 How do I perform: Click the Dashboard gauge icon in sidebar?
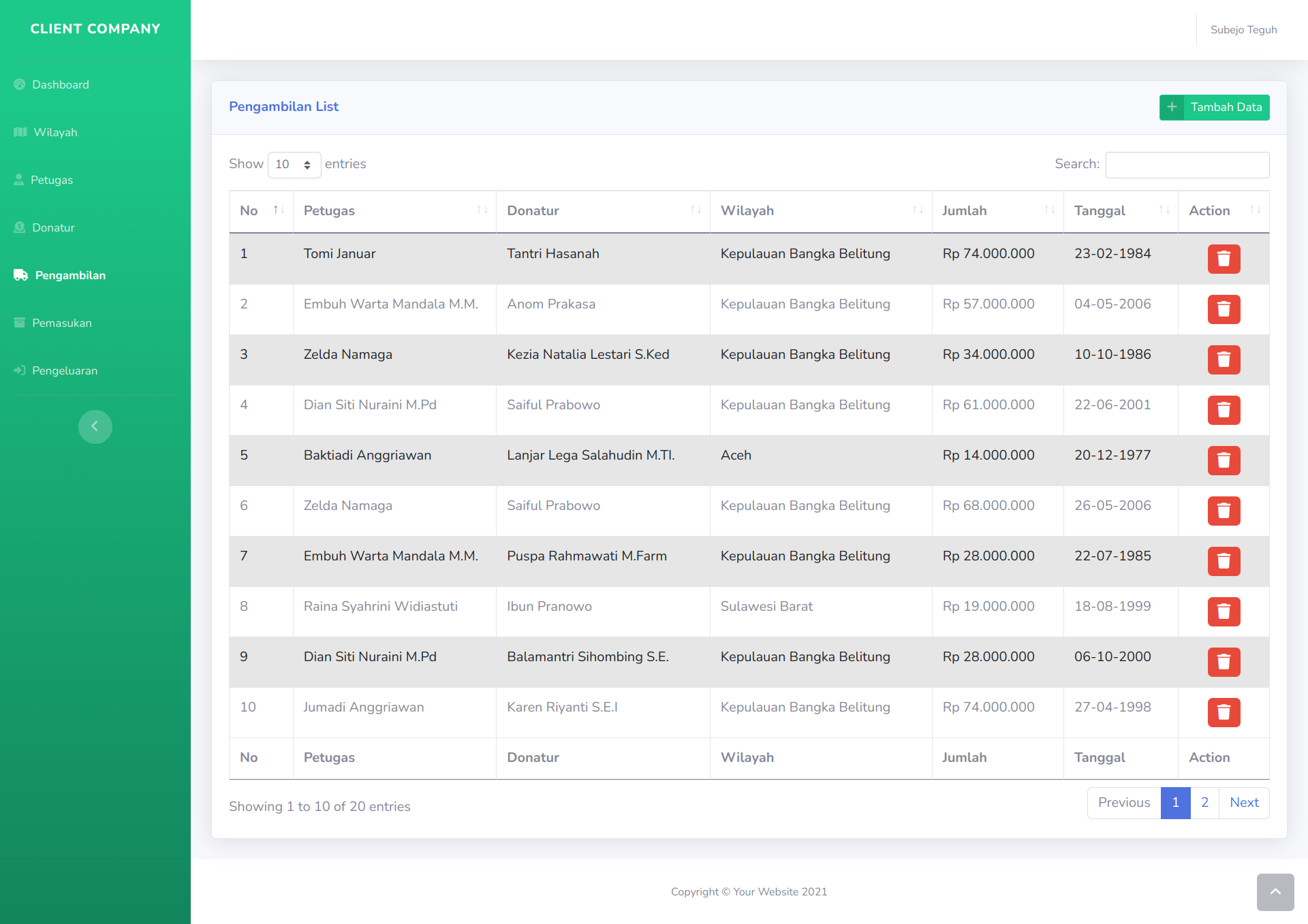[20, 84]
